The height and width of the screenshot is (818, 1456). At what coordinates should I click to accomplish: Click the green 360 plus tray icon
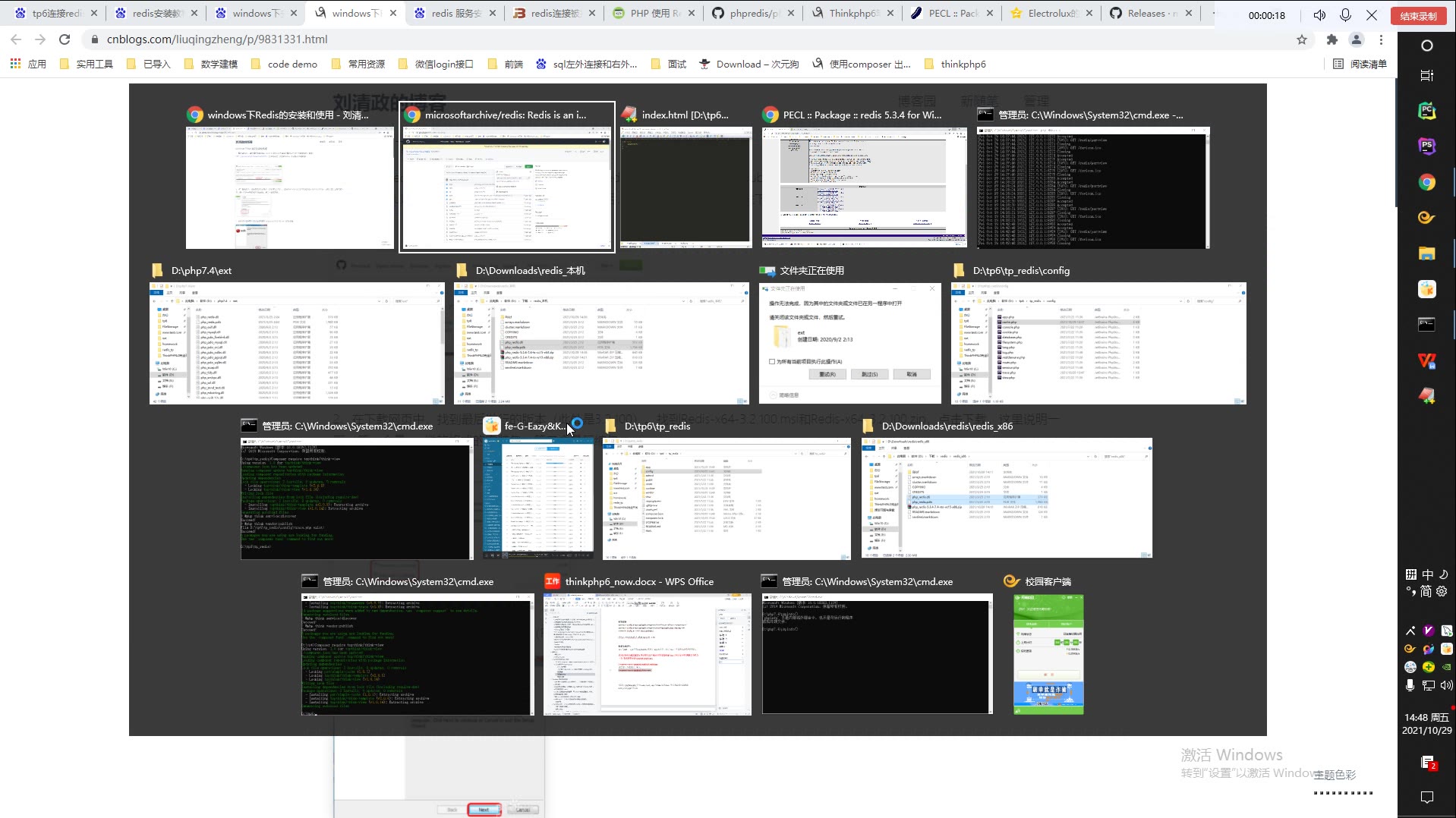pos(1429,667)
